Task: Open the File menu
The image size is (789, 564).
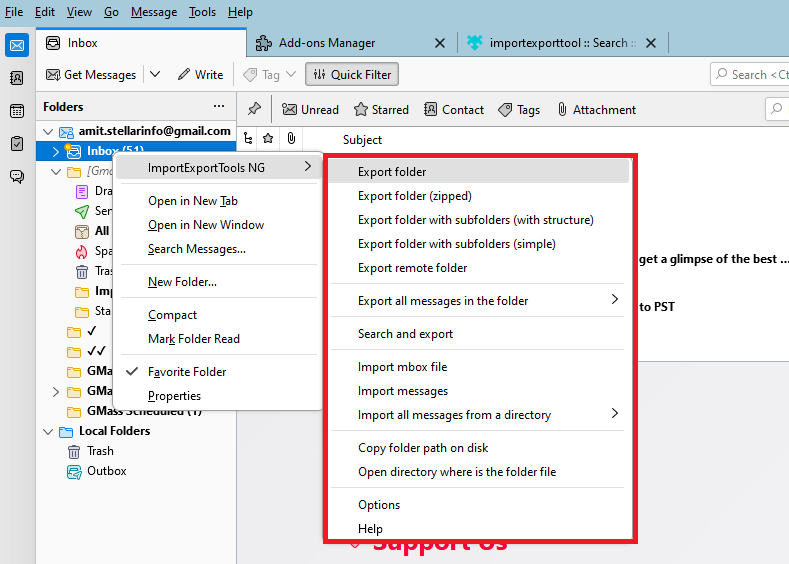Action: point(14,12)
